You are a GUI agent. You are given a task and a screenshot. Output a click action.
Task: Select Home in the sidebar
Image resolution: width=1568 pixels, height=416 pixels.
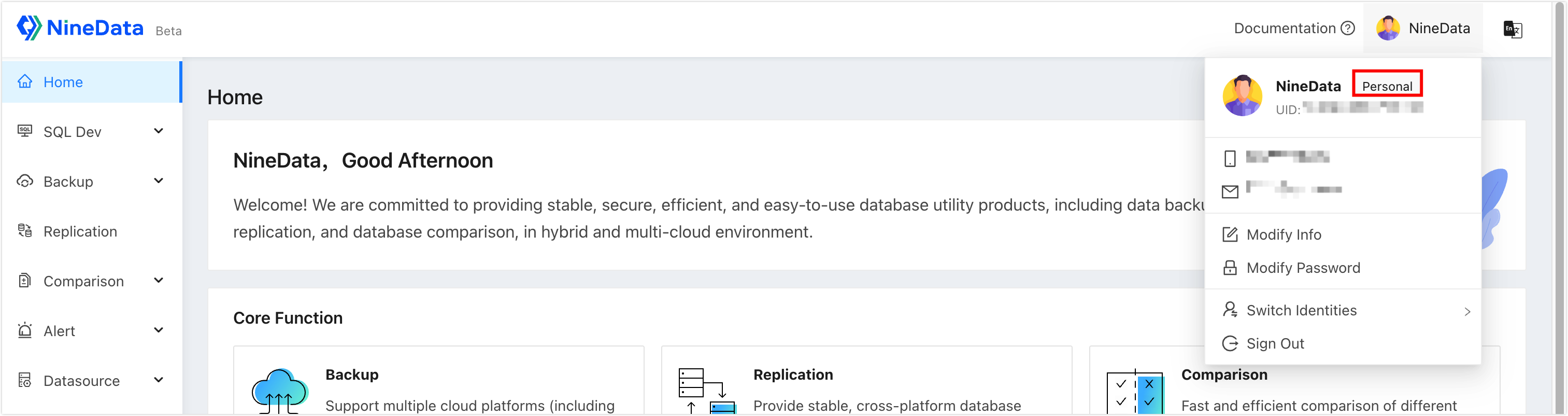pyautogui.click(x=91, y=81)
